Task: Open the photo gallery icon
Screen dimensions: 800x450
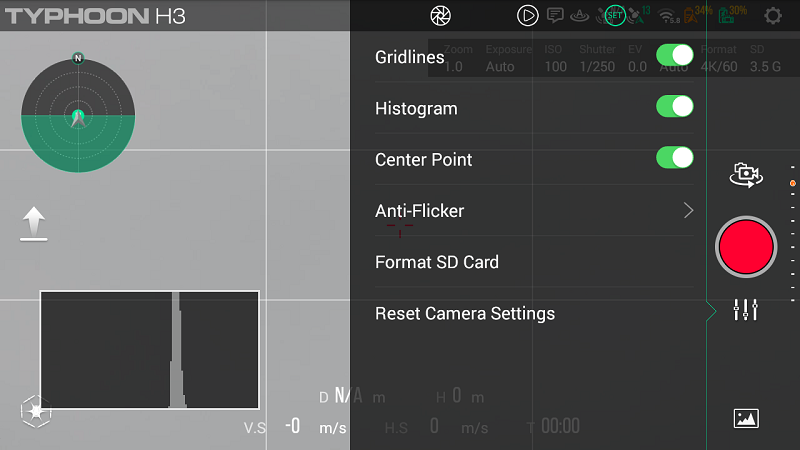Action: (746, 418)
